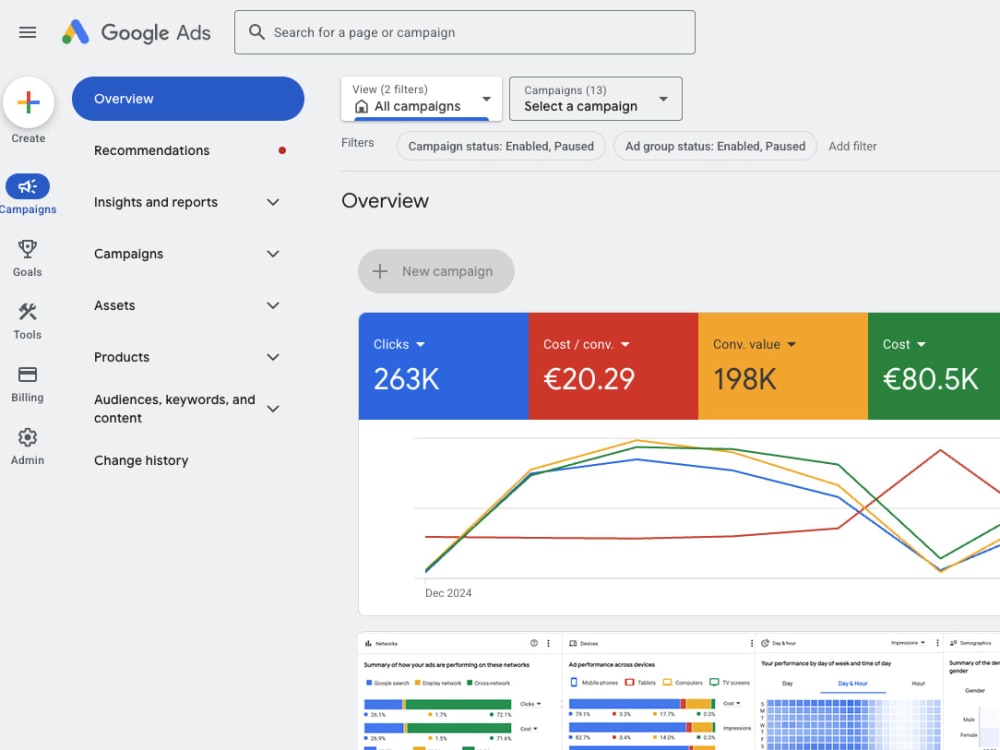The height and width of the screenshot is (750, 1000).
Task: Expand the Campaigns nav section
Action: coord(273,254)
